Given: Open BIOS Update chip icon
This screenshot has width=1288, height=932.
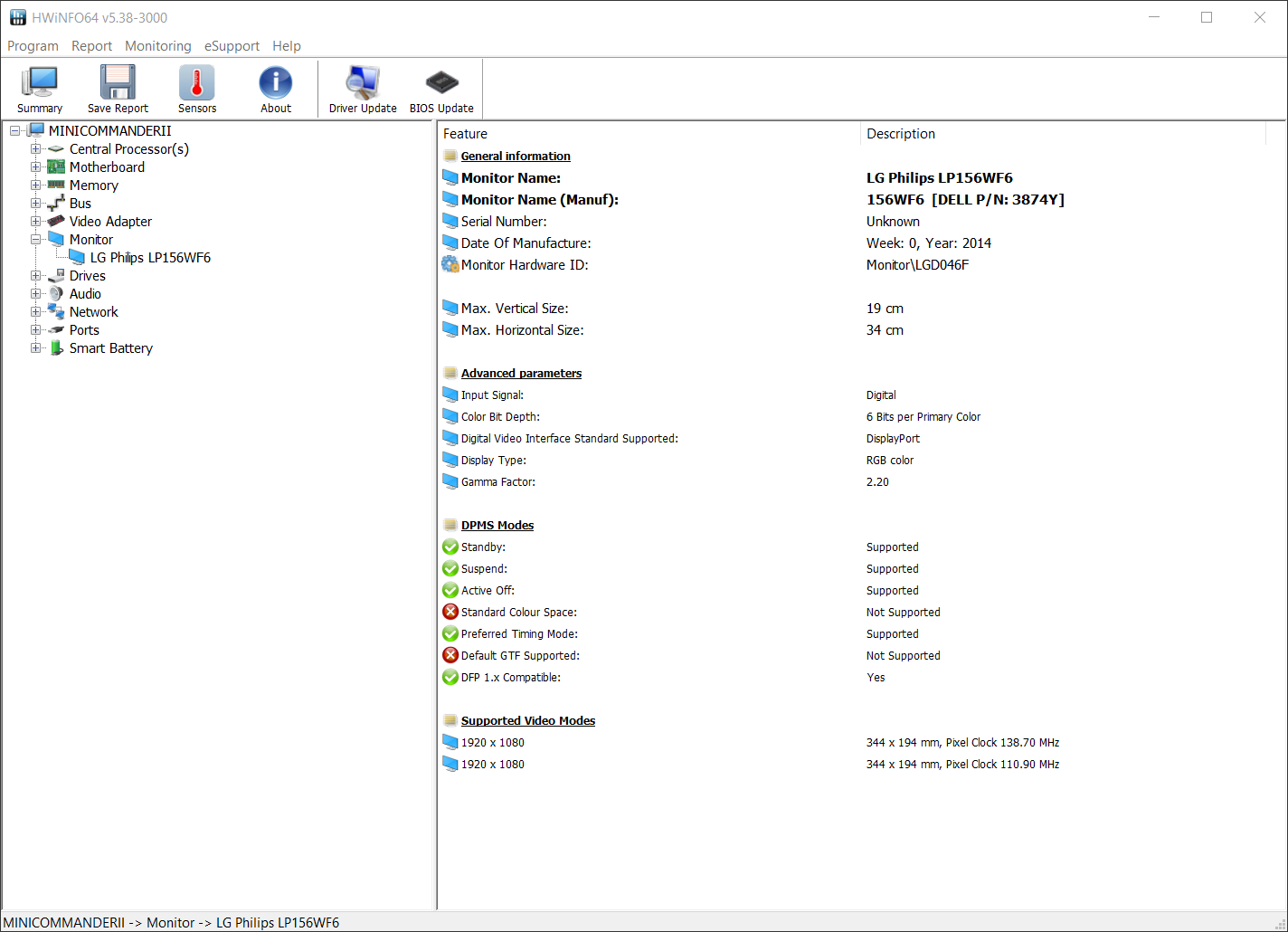Looking at the screenshot, I should pyautogui.click(x=441, y=81).
